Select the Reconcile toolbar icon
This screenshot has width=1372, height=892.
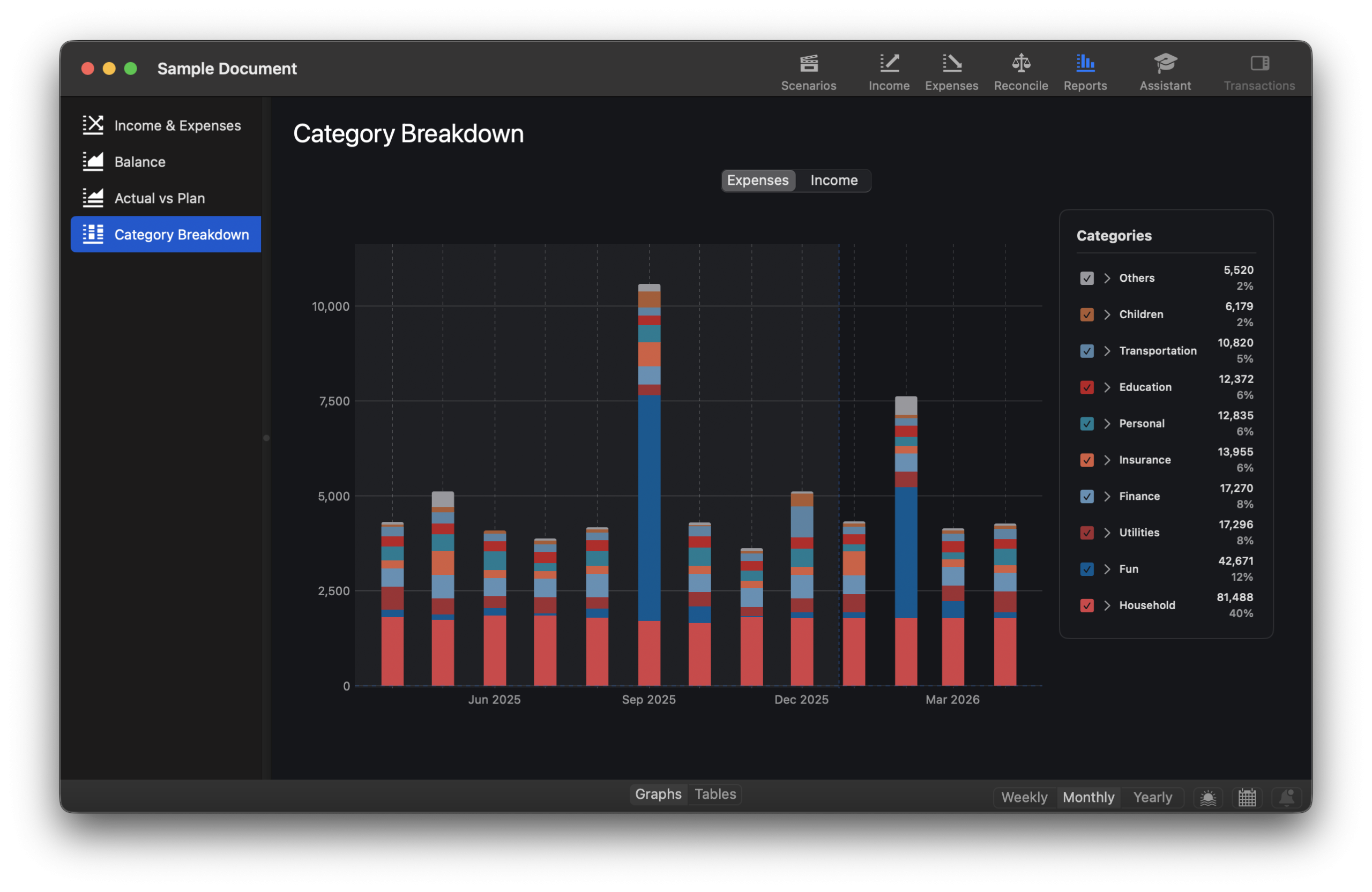(1021, 69)
